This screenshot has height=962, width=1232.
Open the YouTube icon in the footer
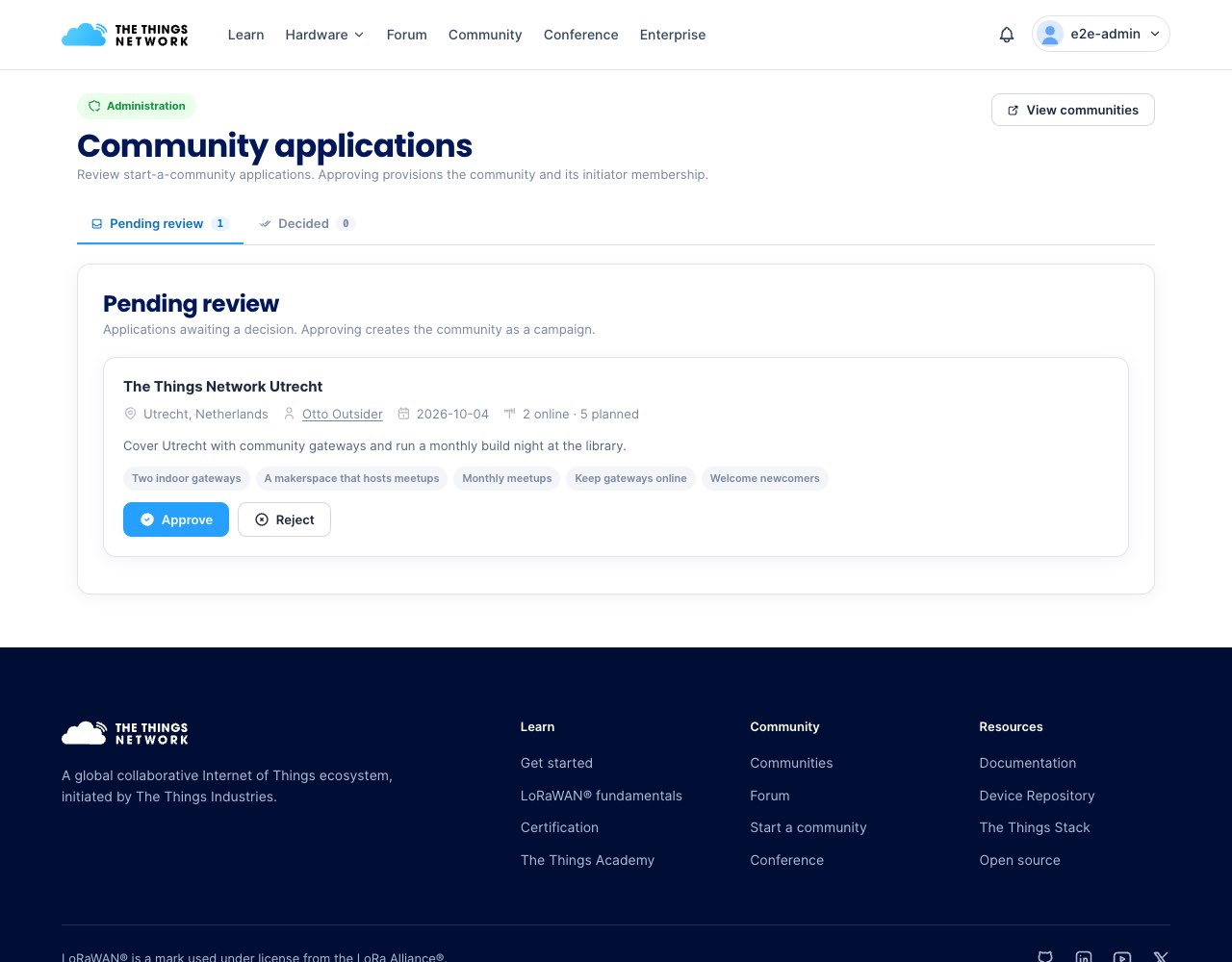tap(1122, 956)
